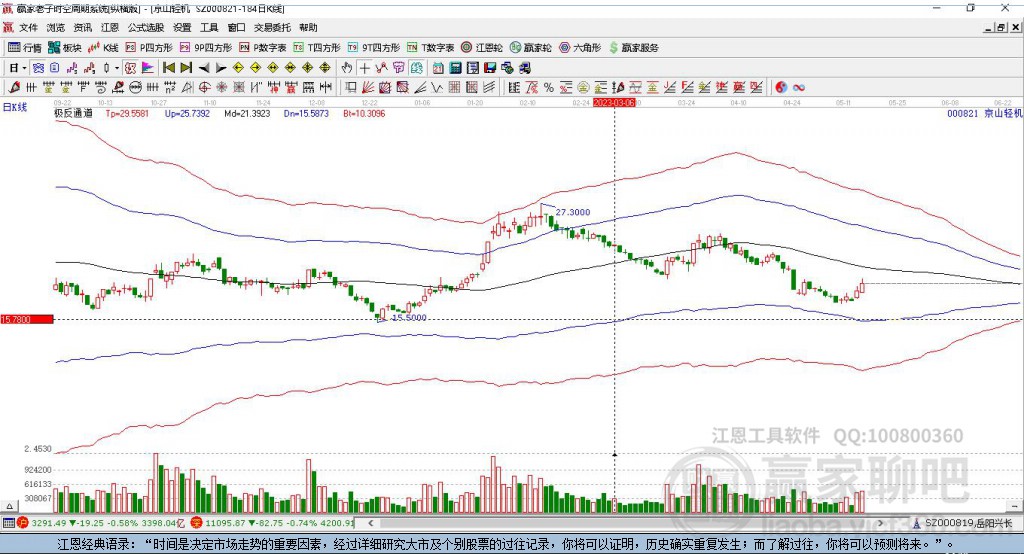Click the yin-yang red blue icon
The height and width of the screenshot is (554, 1024).
coord(781,88)
